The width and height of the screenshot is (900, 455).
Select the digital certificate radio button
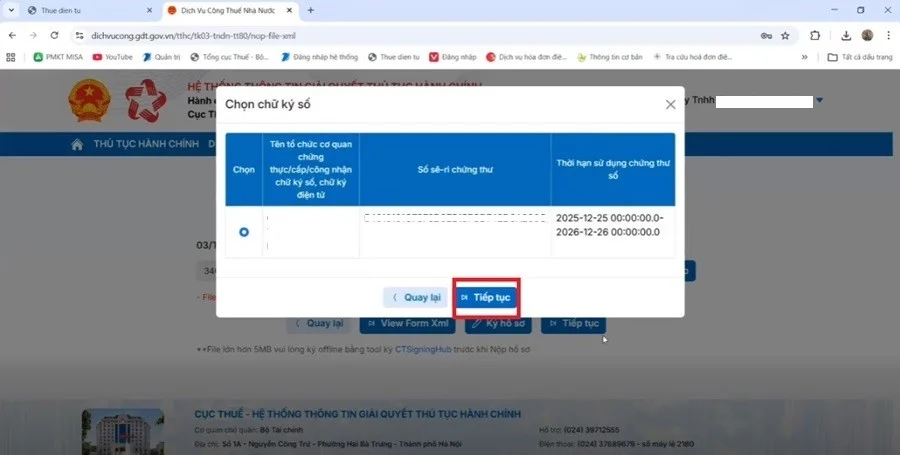coord(244,232)
